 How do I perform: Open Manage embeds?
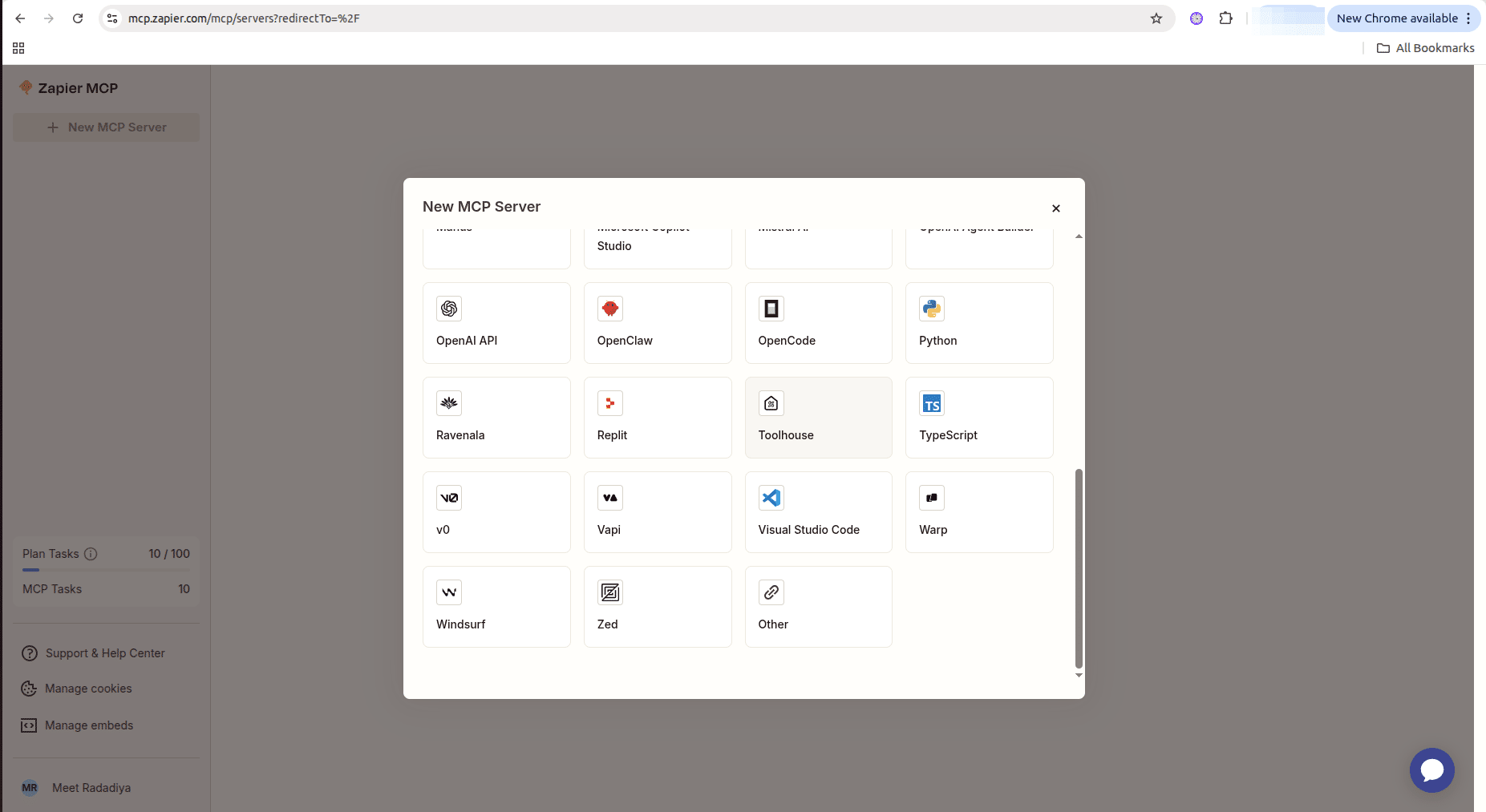coord(78,725)
